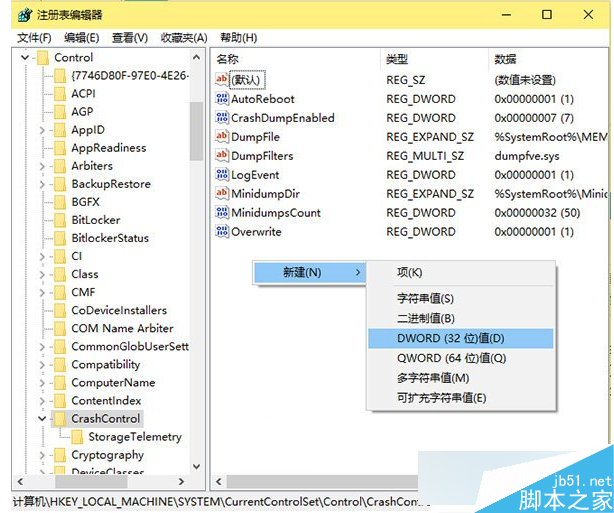
Task: Select 字符串值(S) menu entry
Action: tap(460, 299)
